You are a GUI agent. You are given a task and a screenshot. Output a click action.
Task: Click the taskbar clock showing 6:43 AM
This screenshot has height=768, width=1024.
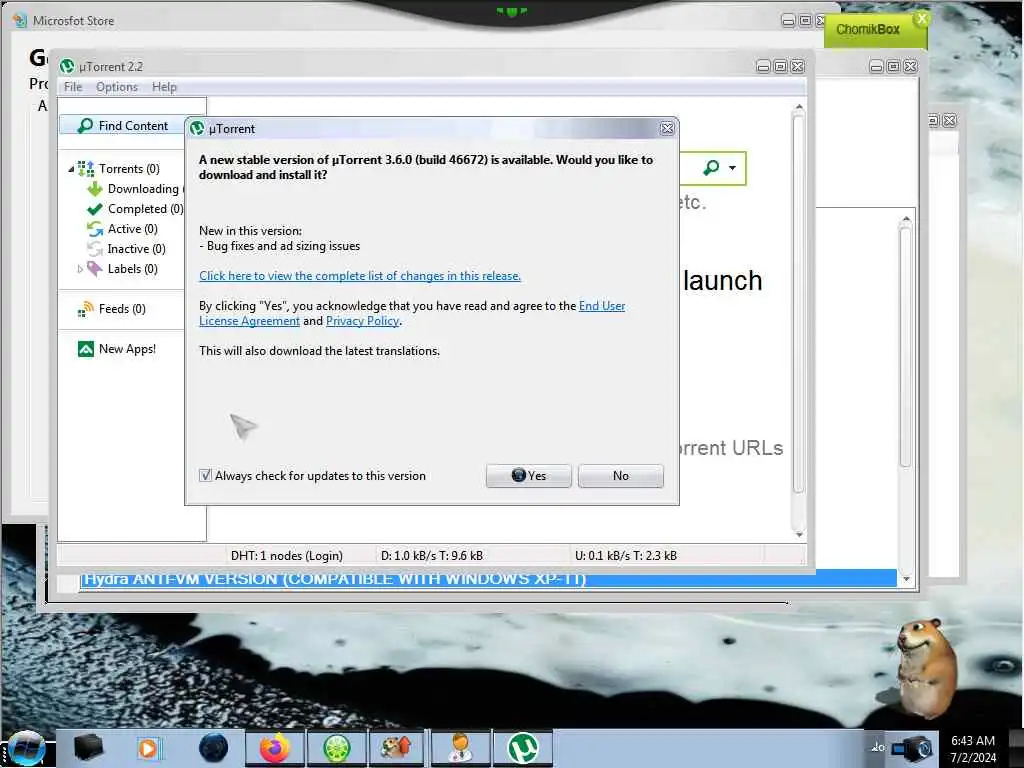972,749
